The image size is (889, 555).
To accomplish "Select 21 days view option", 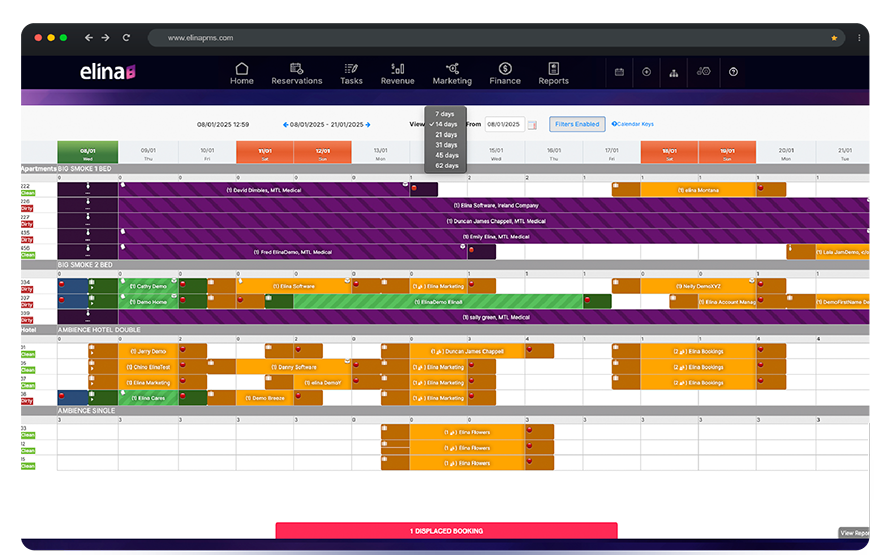I will coord(445,135).
